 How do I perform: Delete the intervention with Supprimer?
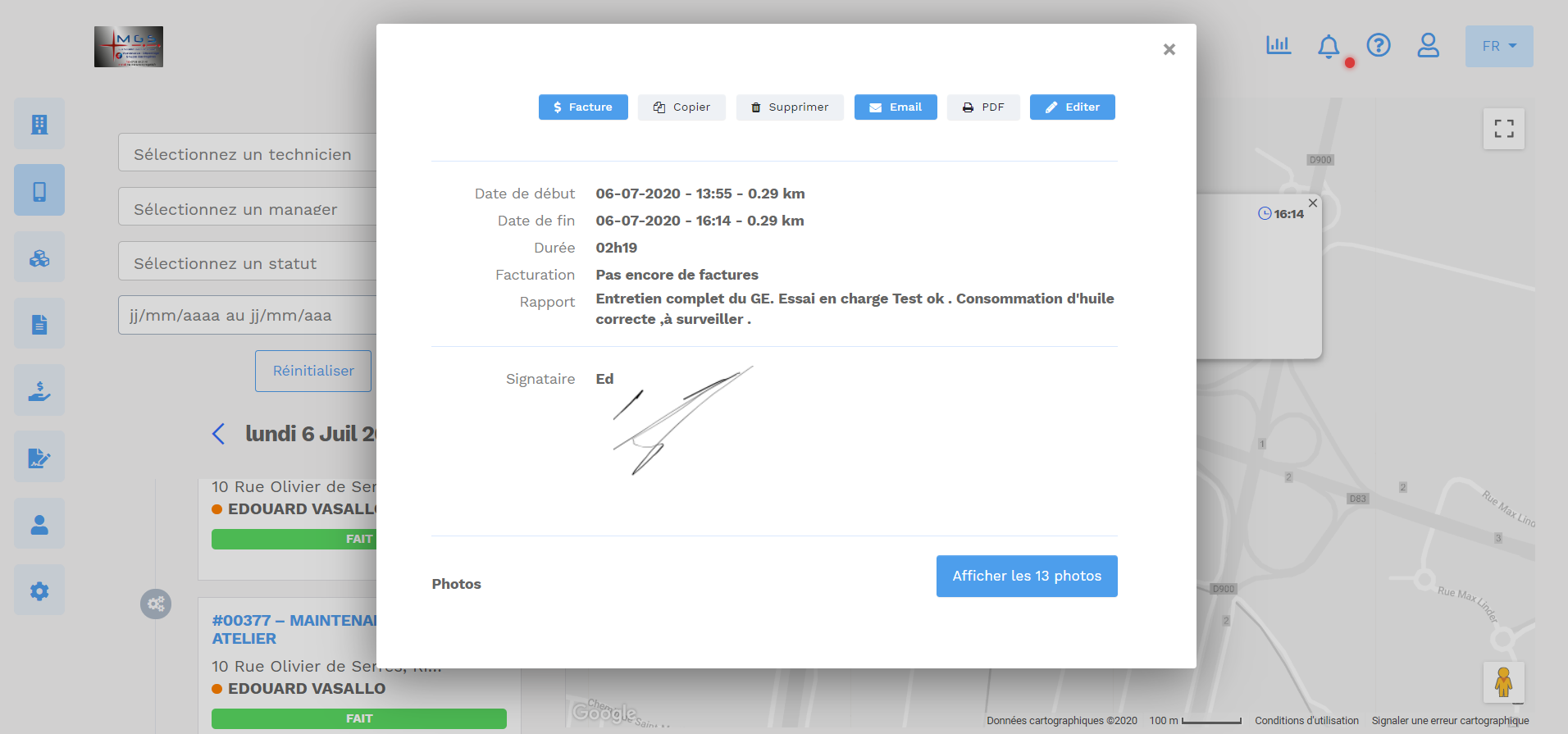tap(790, 107)
